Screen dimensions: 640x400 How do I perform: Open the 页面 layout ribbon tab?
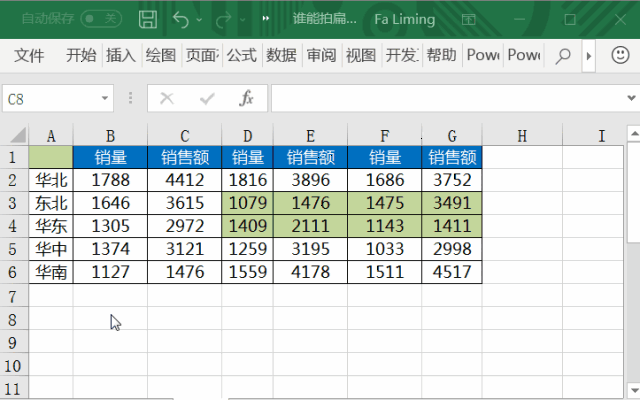point(202,55)
